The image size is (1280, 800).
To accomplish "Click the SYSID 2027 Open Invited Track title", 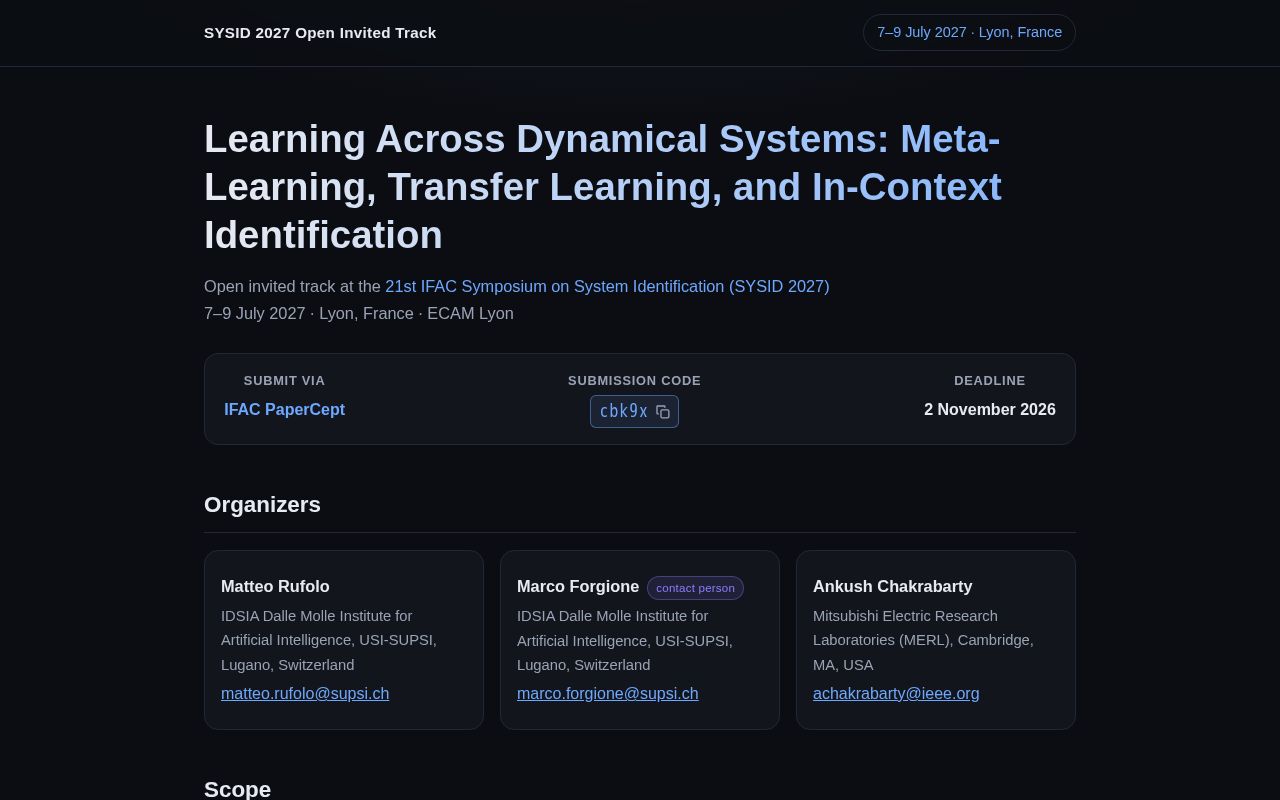I will click(x=320, y=33).
